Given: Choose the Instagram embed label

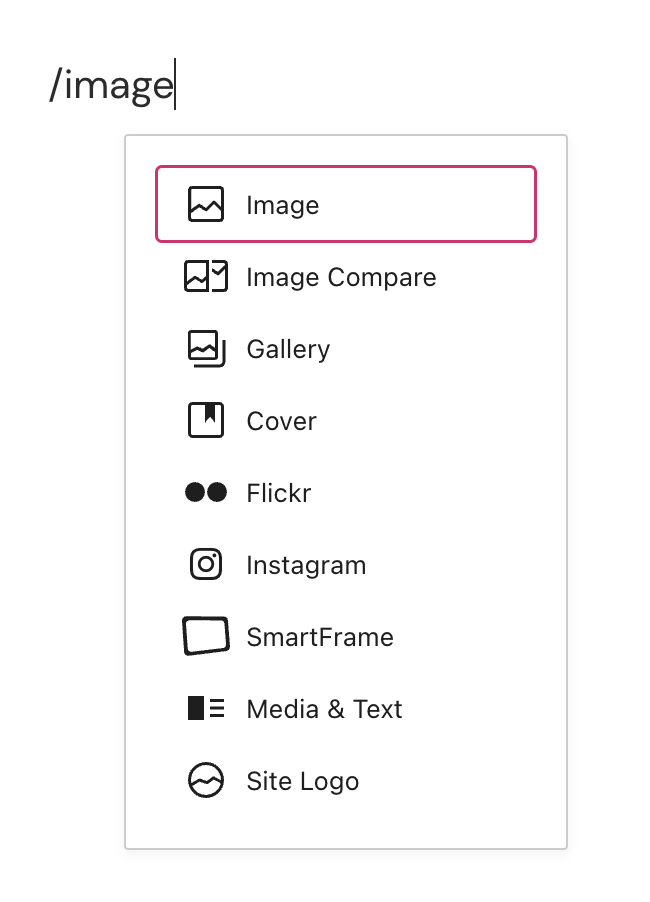Looking at the screenshot, I should click(306, 565).
